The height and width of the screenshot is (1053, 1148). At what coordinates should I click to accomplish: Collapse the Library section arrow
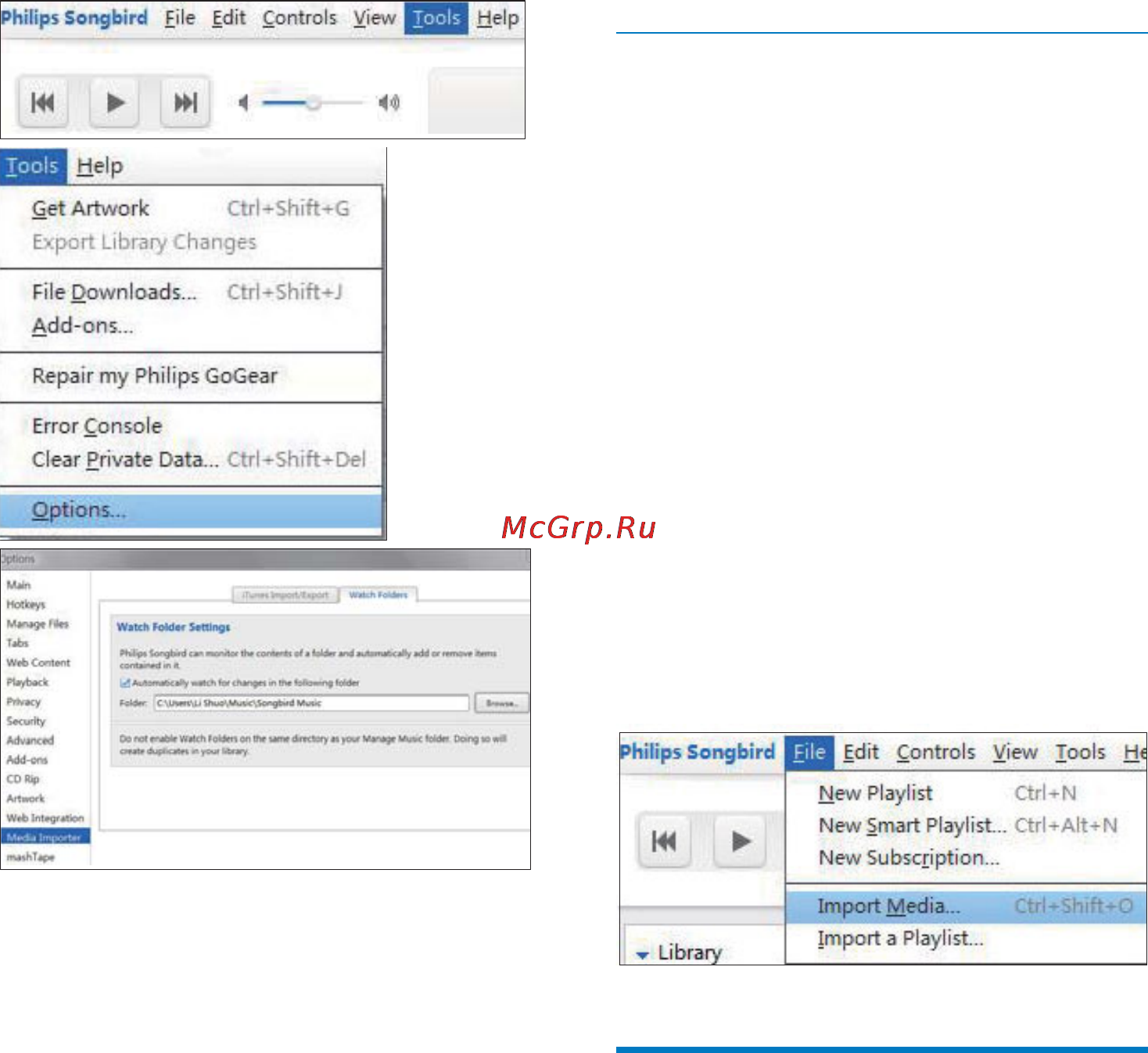[x=643, y=954]
